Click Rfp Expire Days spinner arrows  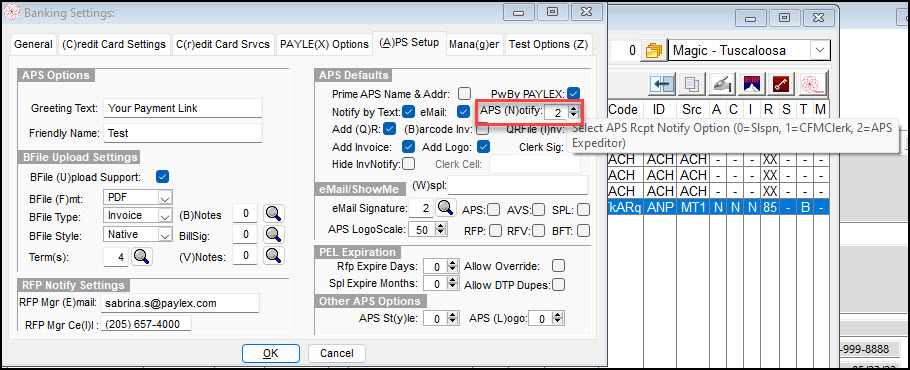click(452, 267)
